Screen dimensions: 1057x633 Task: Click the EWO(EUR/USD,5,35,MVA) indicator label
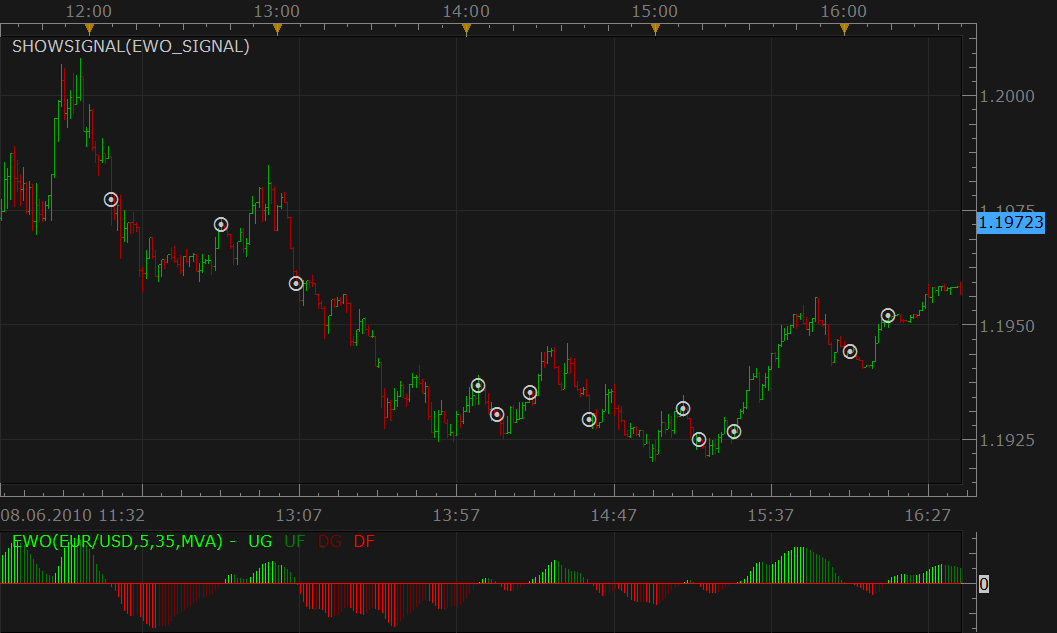point(117,541)
